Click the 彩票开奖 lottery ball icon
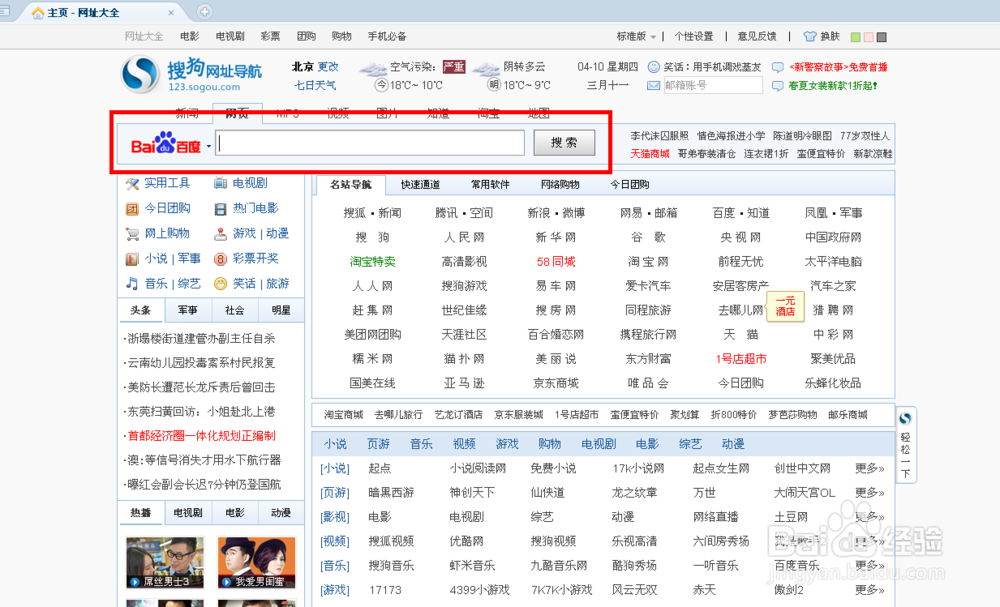This screenshot has width=1000, height=607. coord(221,259)
